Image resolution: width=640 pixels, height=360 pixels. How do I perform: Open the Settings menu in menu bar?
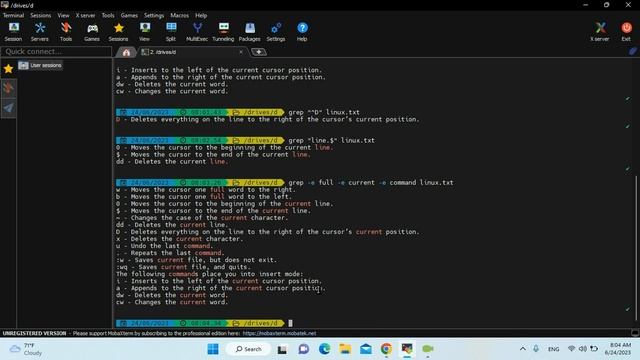point(154,16)
